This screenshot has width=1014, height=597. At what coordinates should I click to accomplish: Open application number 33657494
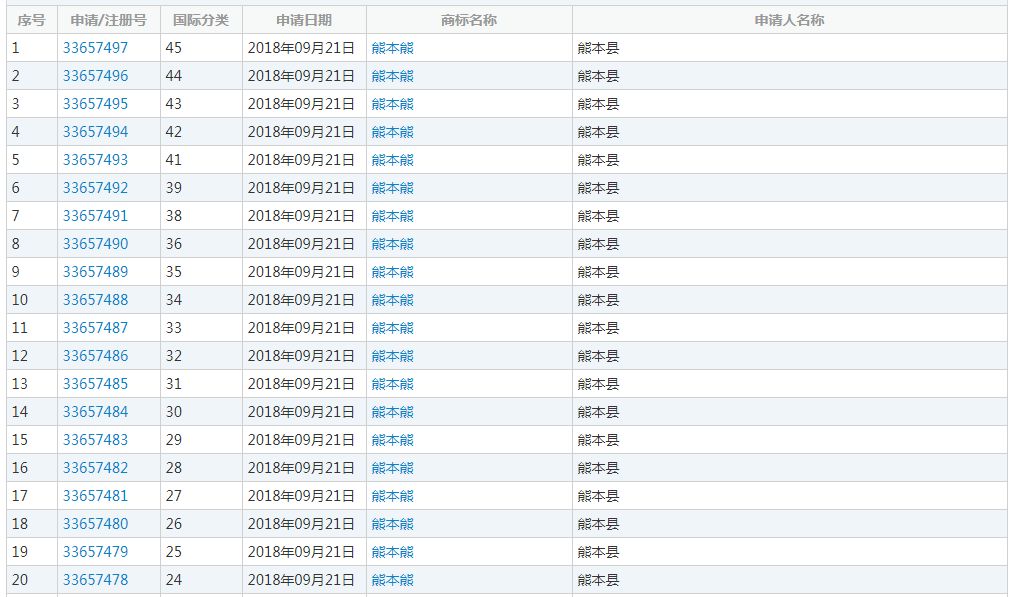pos(95,132)
